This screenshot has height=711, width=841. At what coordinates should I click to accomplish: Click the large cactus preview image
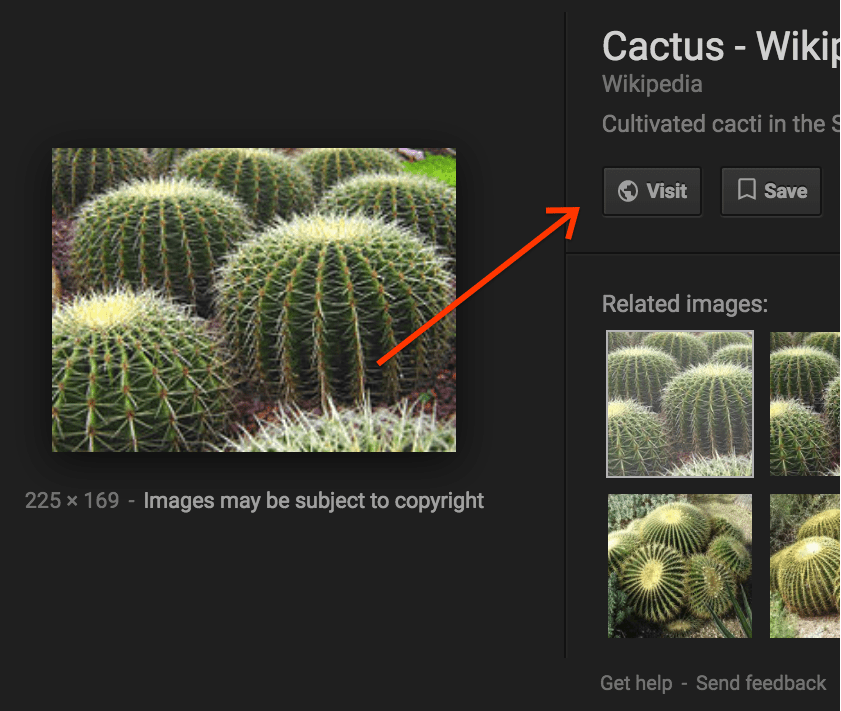(253, 300)
